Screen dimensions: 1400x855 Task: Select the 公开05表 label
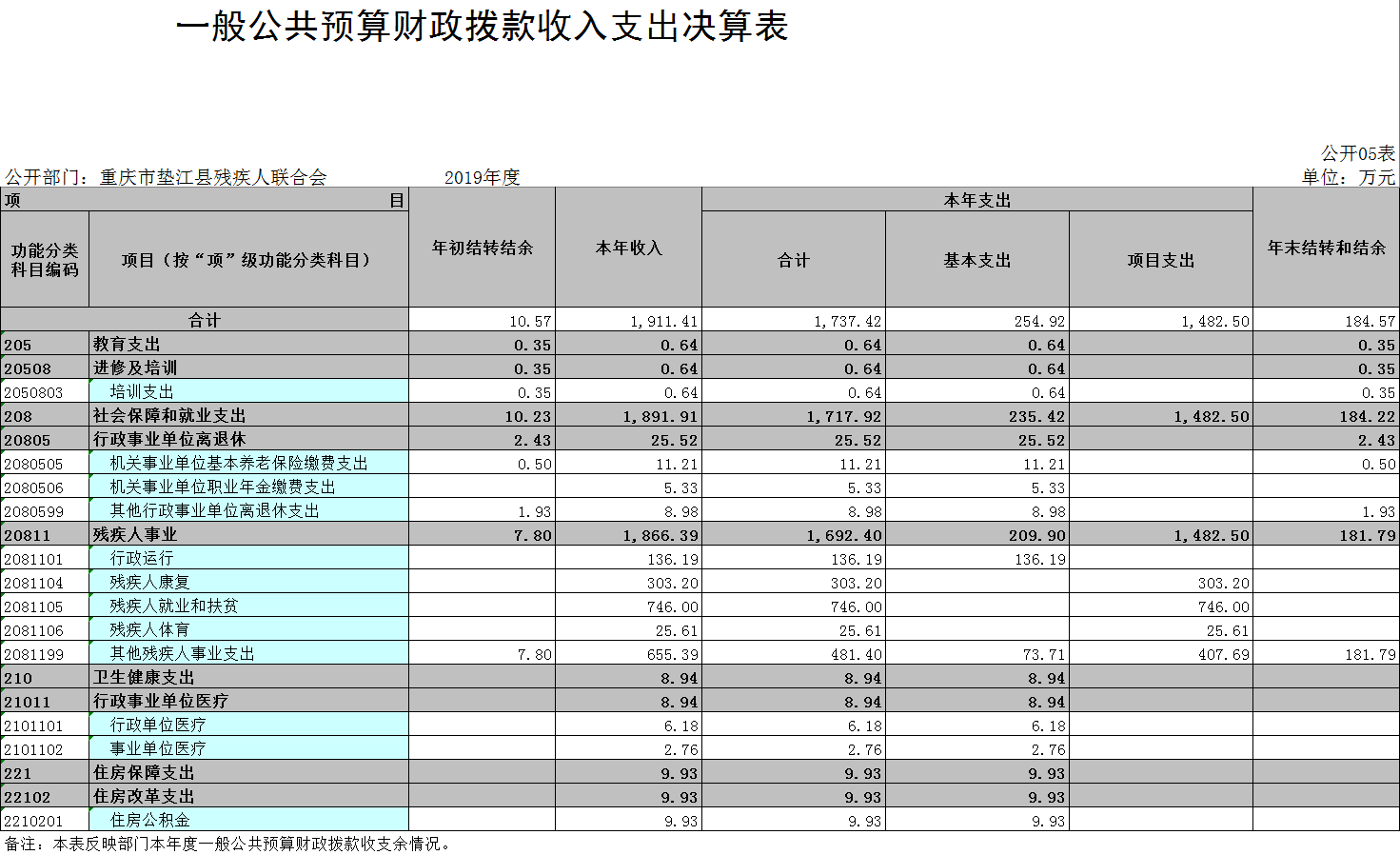[x=1358, y=153]
